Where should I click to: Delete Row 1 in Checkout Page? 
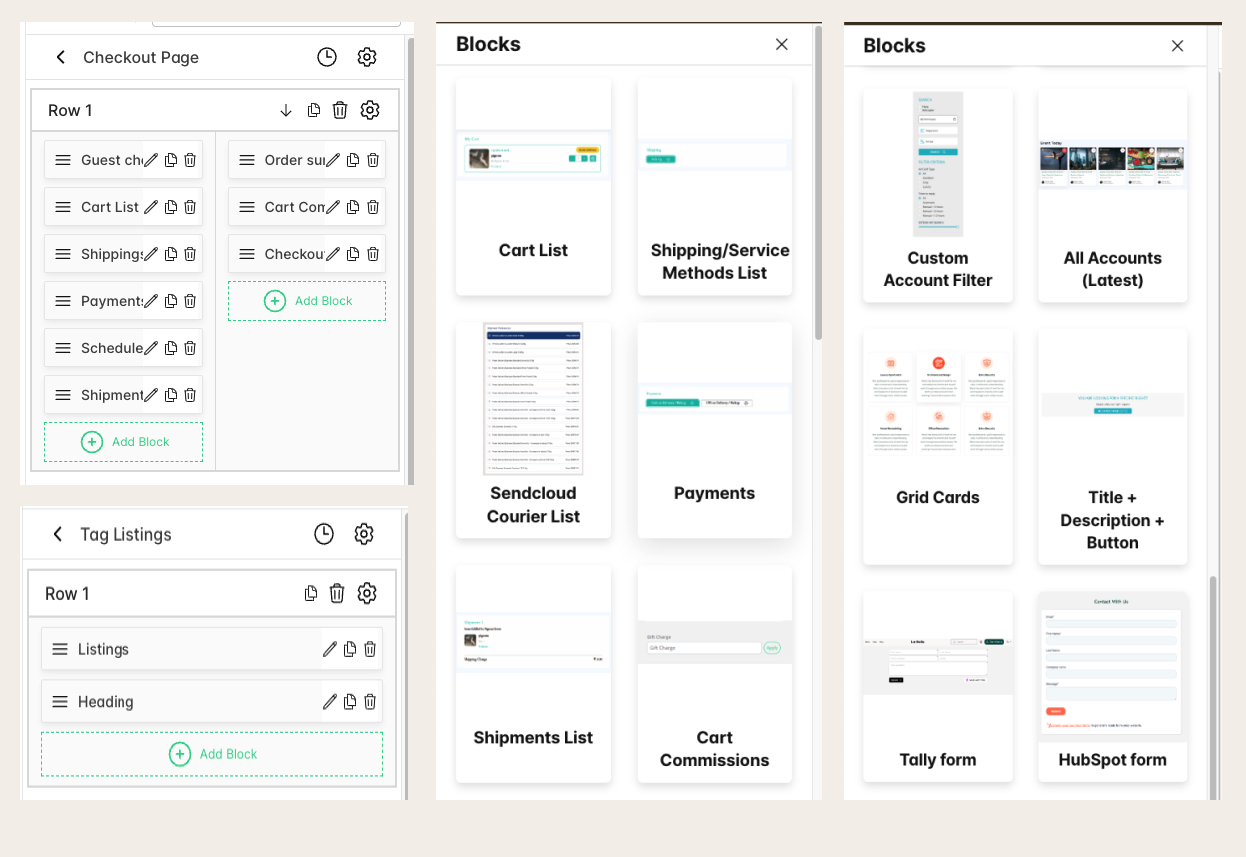340,110
